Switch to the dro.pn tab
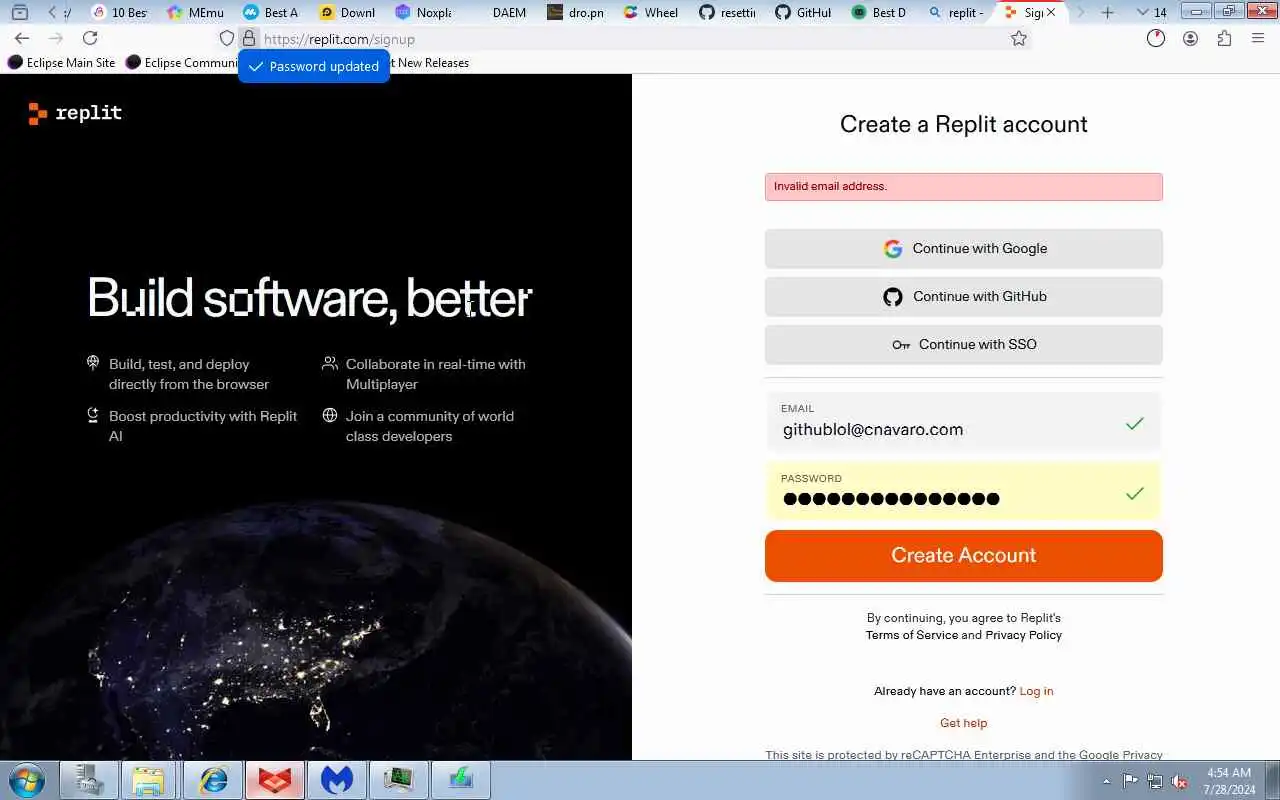This screenshot has height=800, width=1280. click(575, 12)
